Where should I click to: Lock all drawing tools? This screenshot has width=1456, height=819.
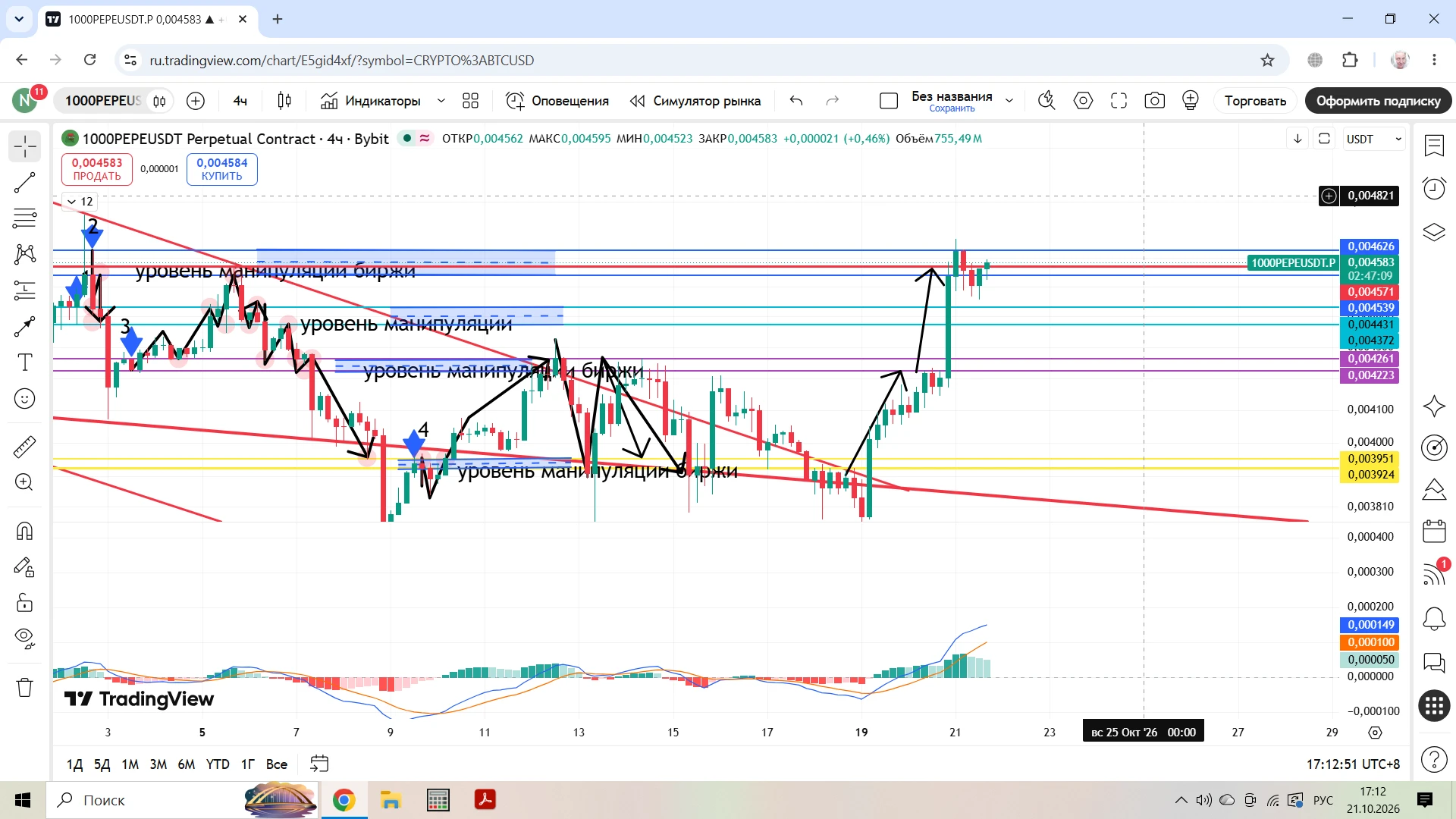pos(25,603)
